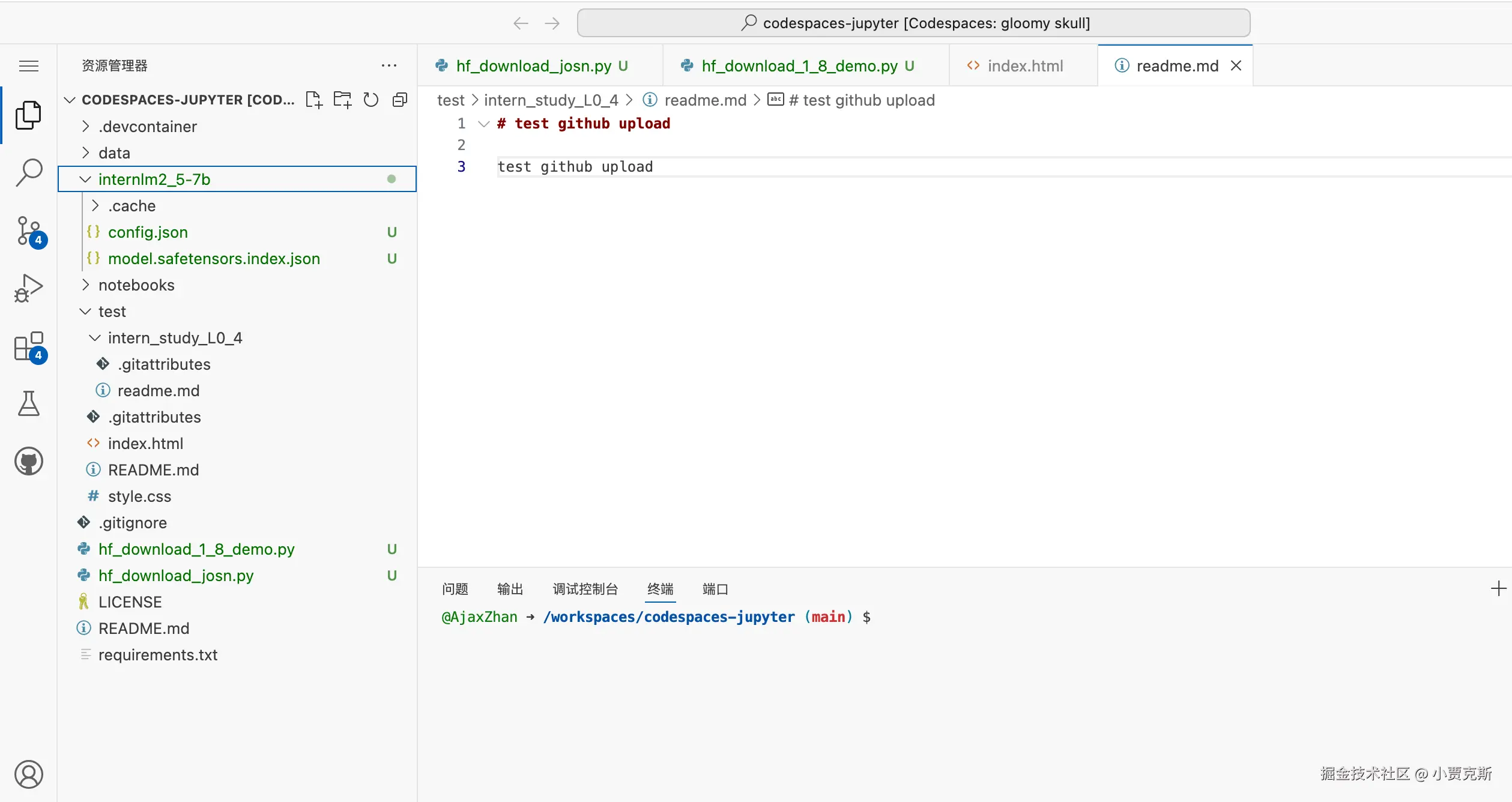The image size is (1512, 802).
Task: Open the Extensions view
Action: coord(29,346)
